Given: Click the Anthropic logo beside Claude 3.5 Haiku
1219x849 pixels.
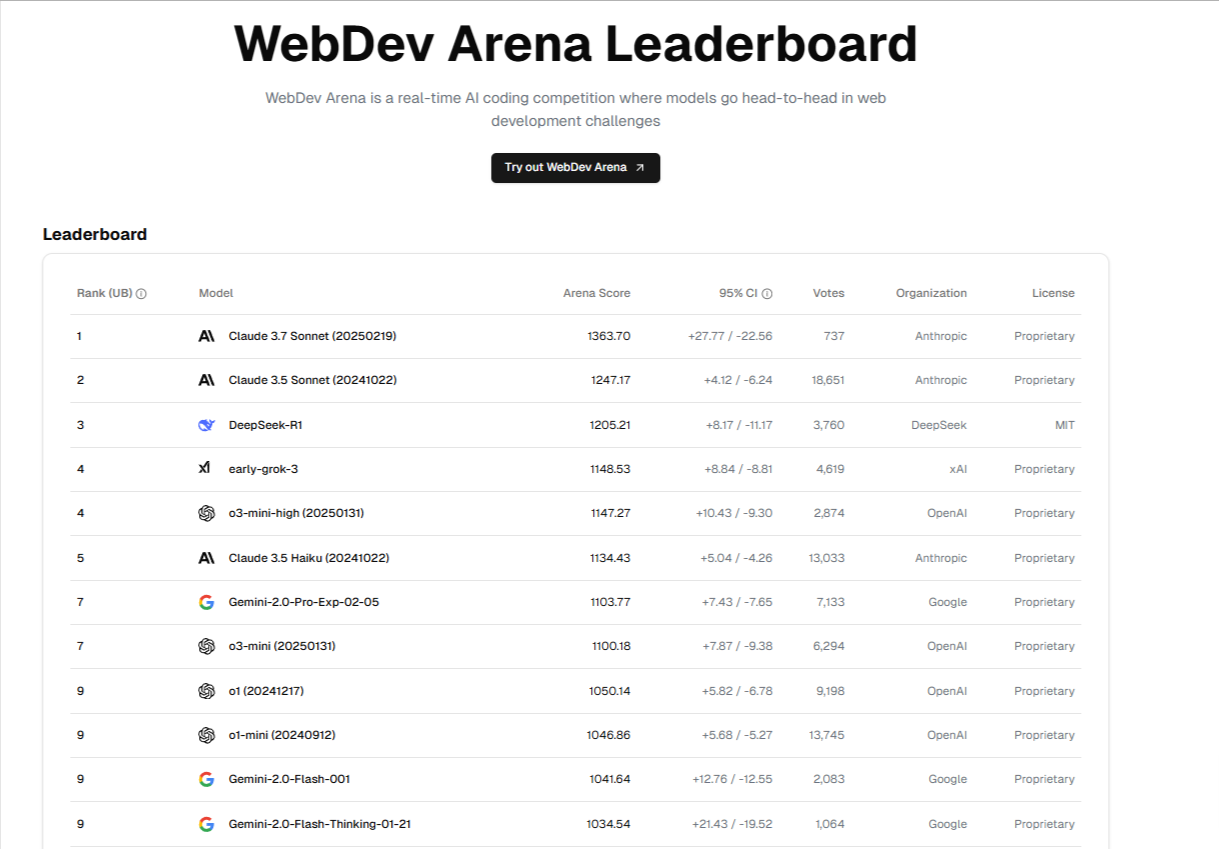Looking at the screenshot, I should (207, 558).
